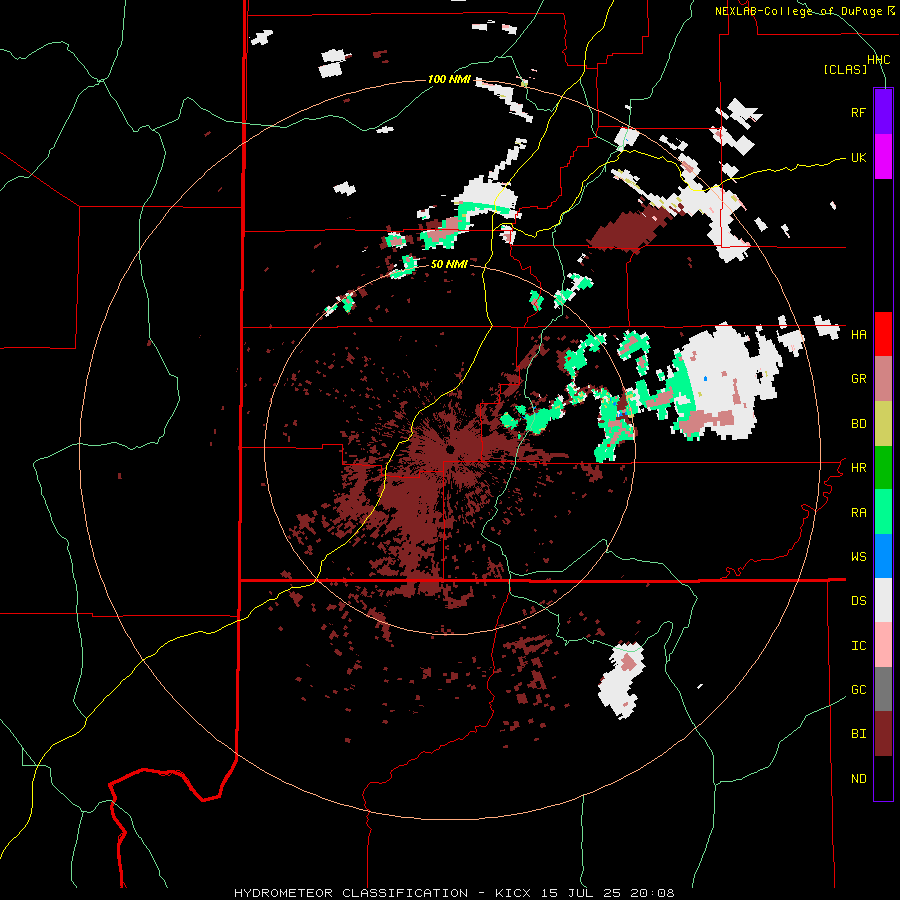This screenshot has height=900, width=900.
Task: Click the 15 JUL 25 date text
Action: (581, 893)
